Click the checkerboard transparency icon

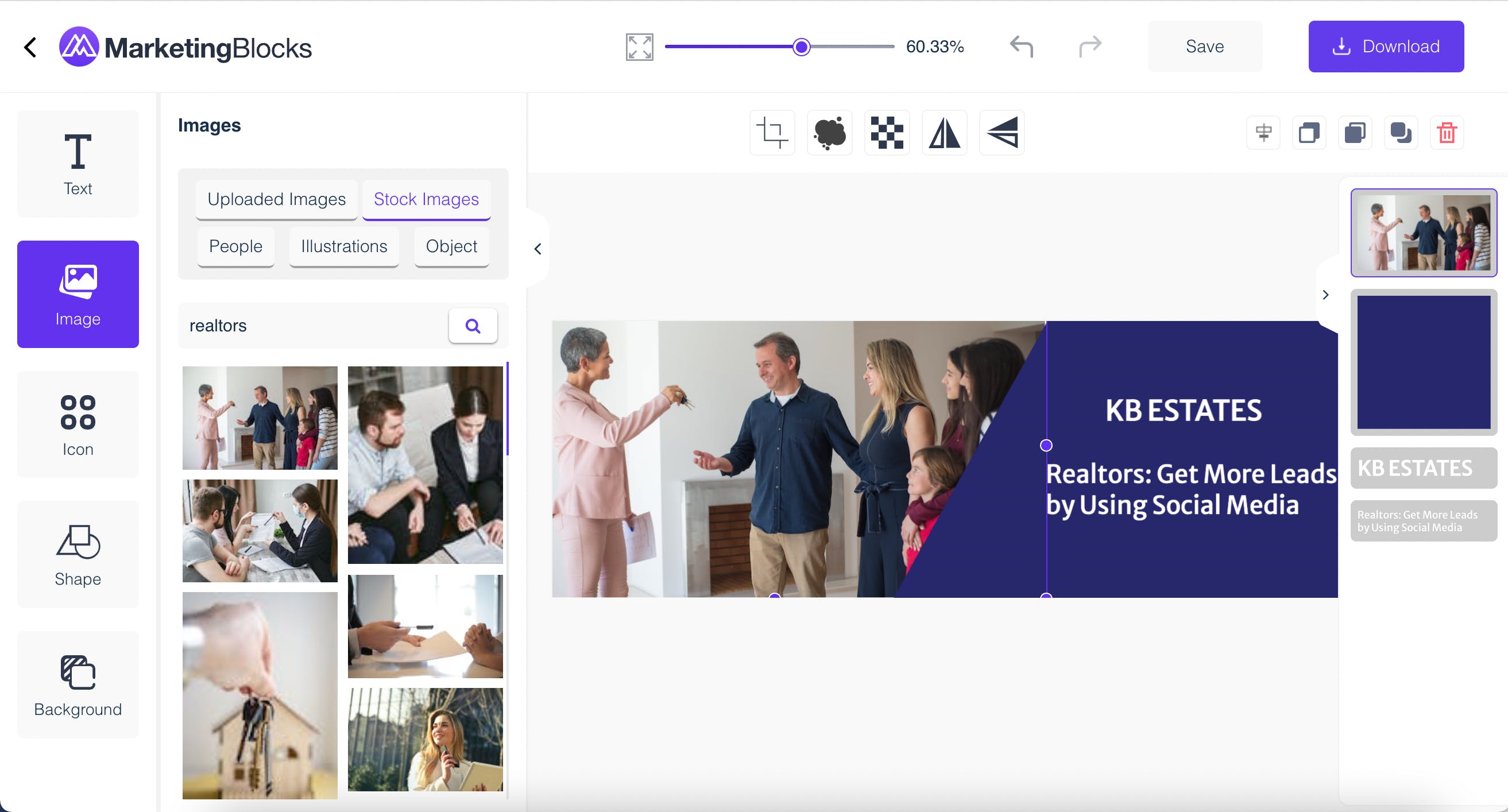pos(887,132)
